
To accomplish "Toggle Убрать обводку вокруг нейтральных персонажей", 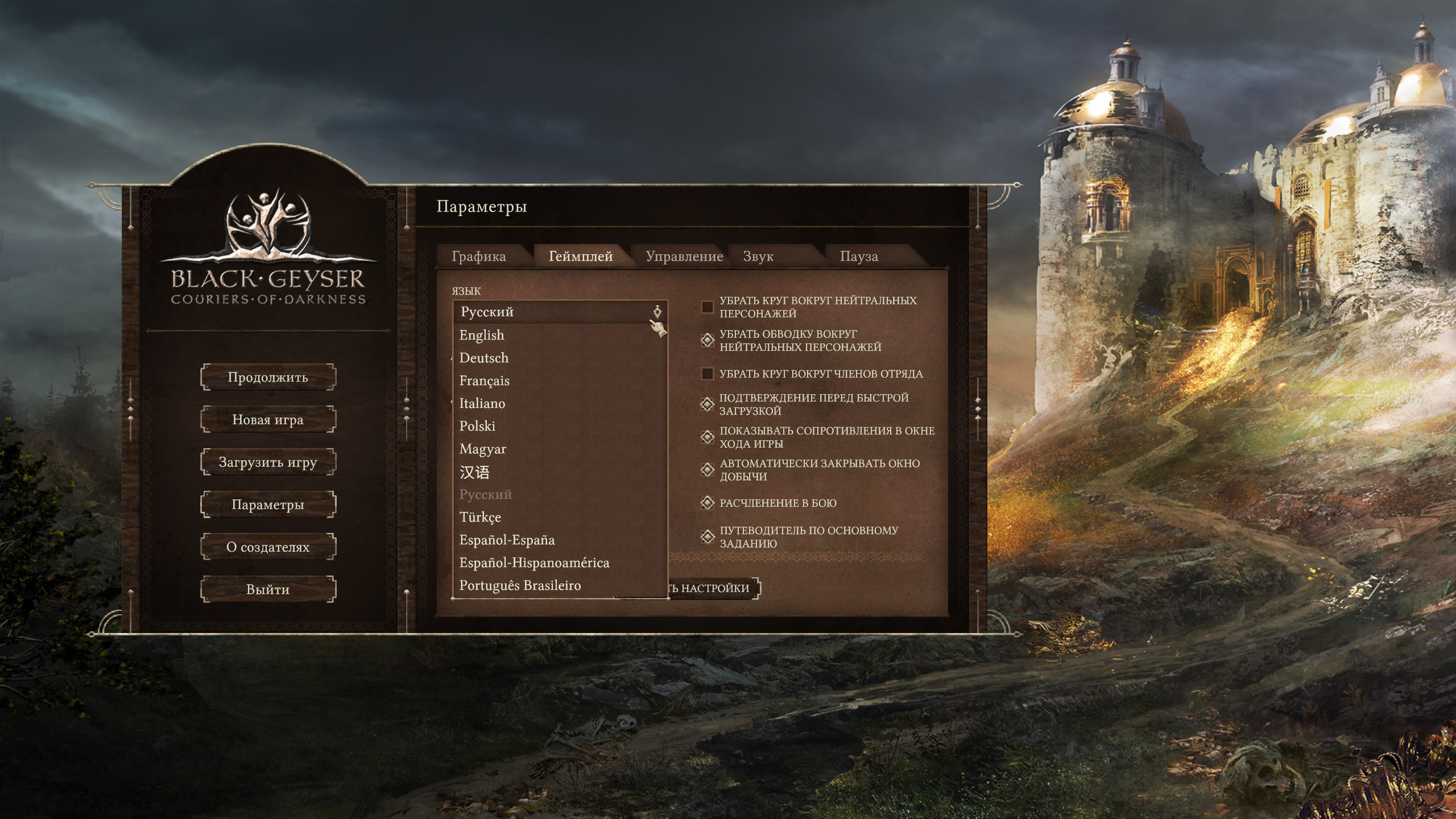I will point(708,340).
